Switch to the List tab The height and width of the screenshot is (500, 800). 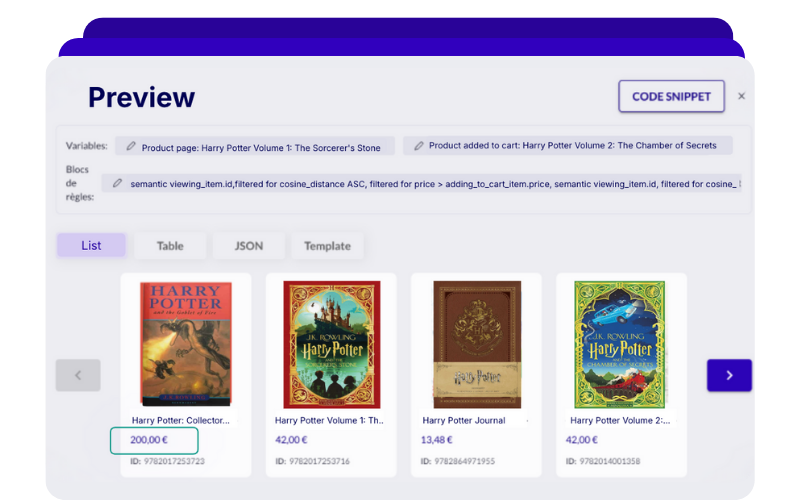(91, 245)
